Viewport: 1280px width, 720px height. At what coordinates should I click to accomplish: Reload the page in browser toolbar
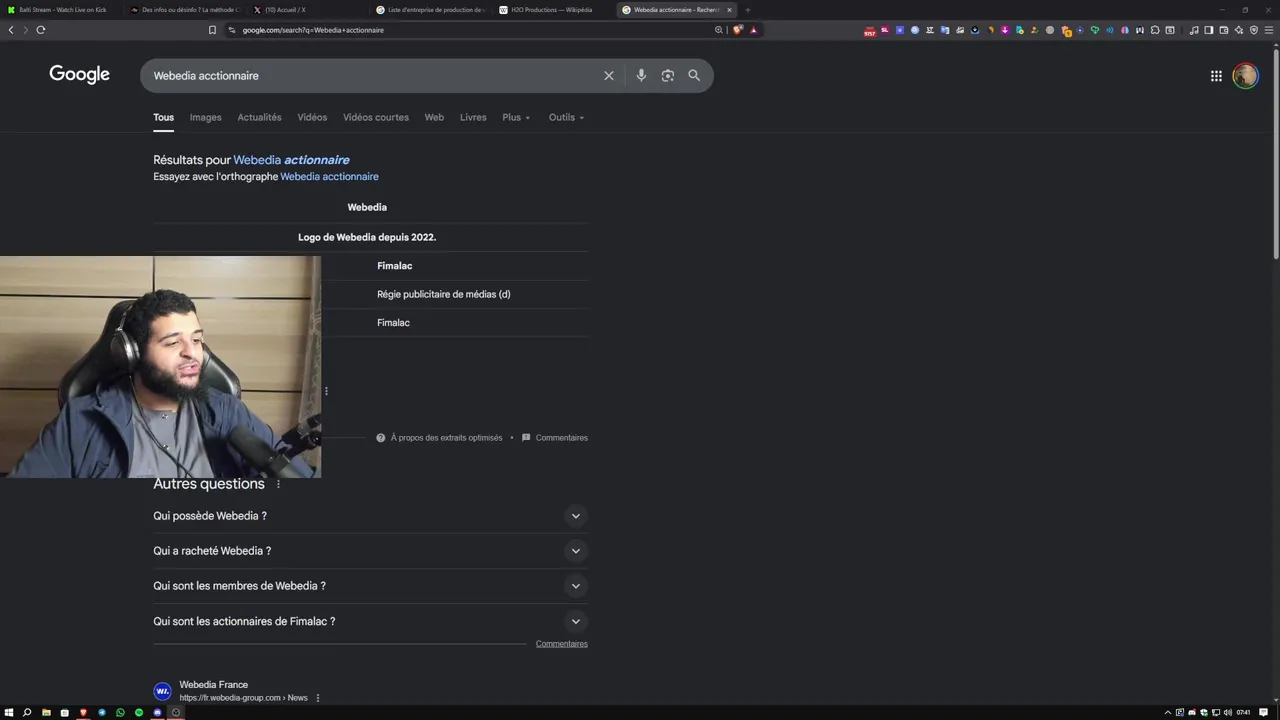coord(41,30)
